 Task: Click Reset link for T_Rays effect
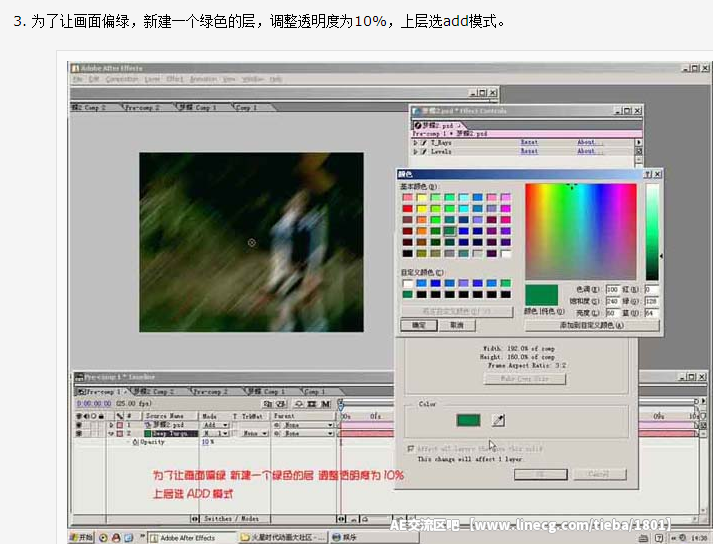click(529, 143)
